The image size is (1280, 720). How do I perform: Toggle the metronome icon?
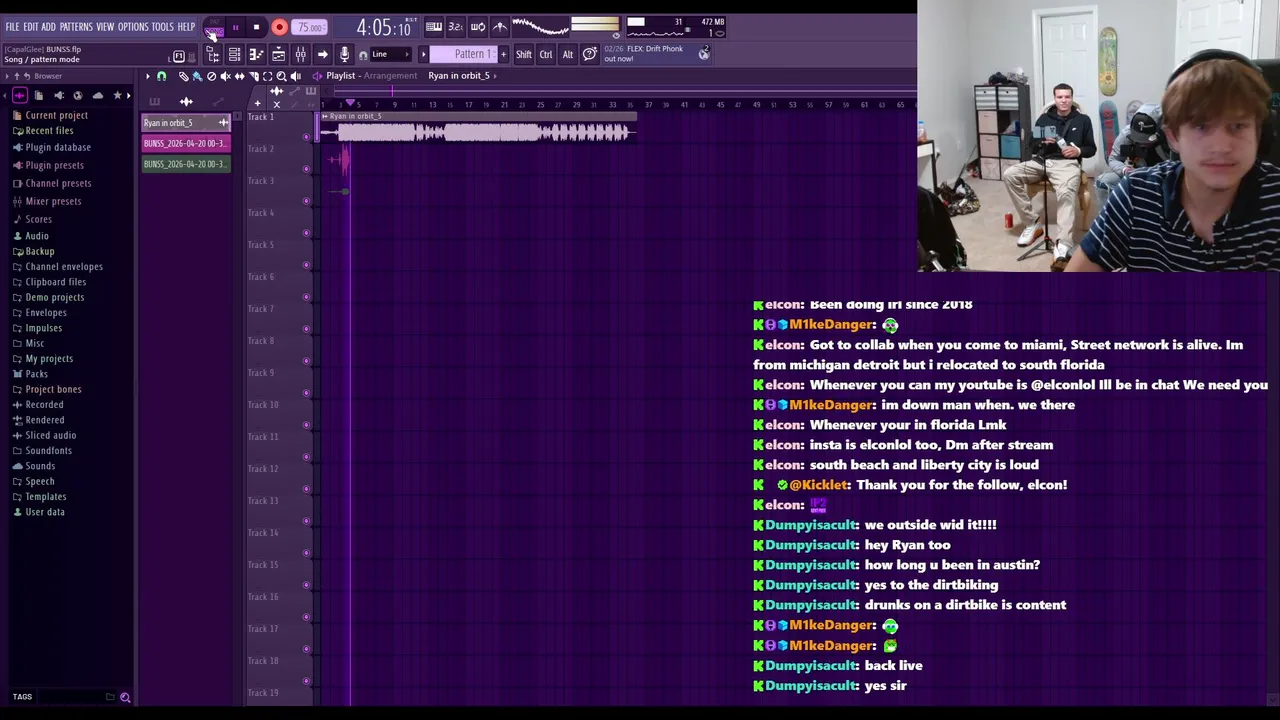pyautogui.click(x=500, y=27)
